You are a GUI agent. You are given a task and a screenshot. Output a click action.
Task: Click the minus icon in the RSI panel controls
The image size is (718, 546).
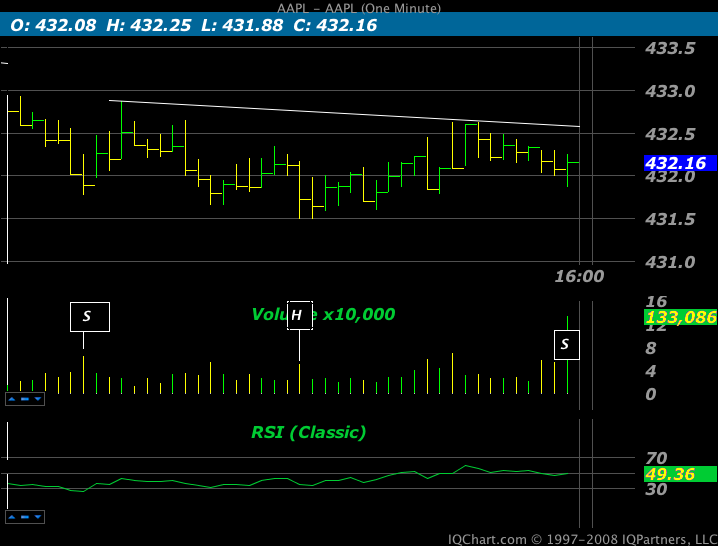pos(25,517)
